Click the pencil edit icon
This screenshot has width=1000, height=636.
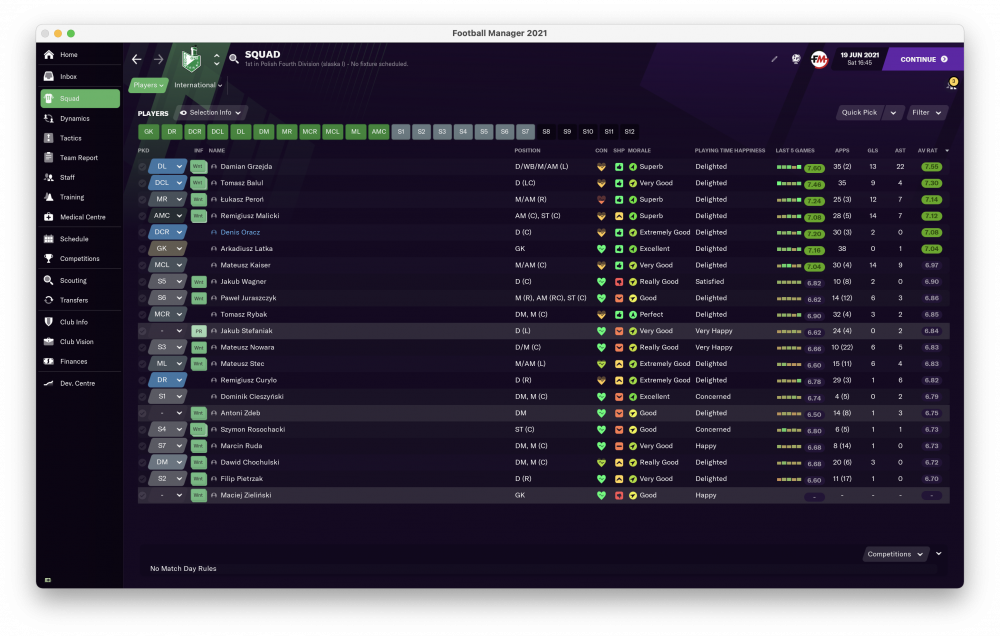tap(774, 59)
